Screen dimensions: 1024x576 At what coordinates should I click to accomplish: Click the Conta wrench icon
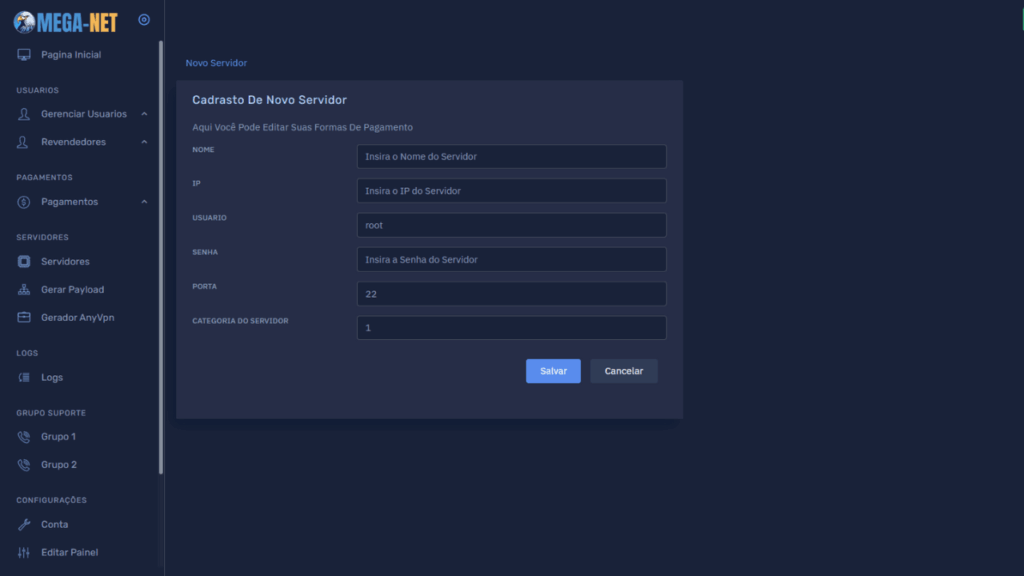pyautogui.click(x=24, y=524)
